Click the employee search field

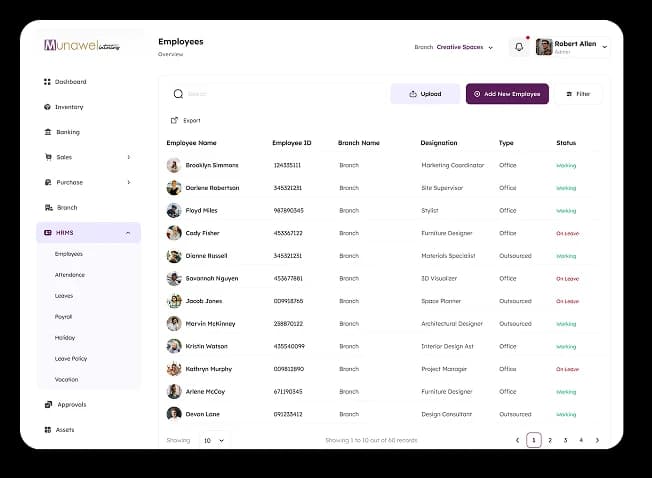tap(278, 94)
